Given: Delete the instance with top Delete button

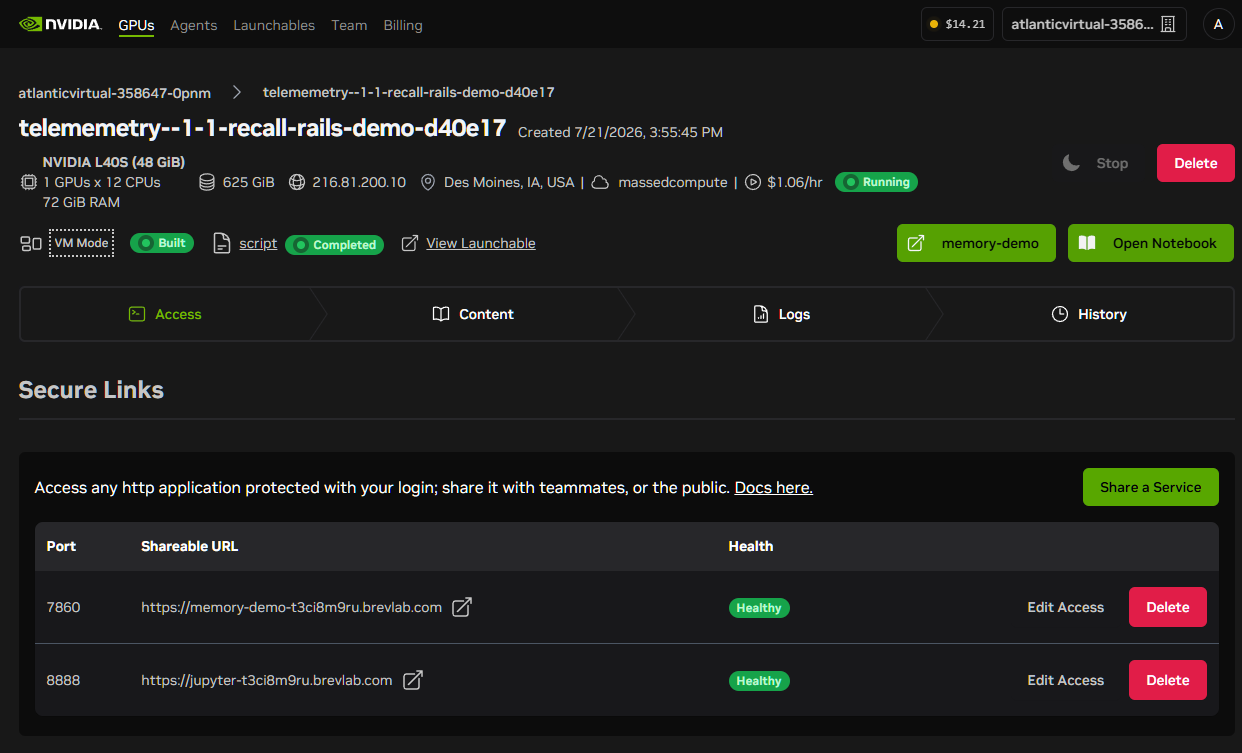Looking at the screenshot, I should [x=1196, y=163].
